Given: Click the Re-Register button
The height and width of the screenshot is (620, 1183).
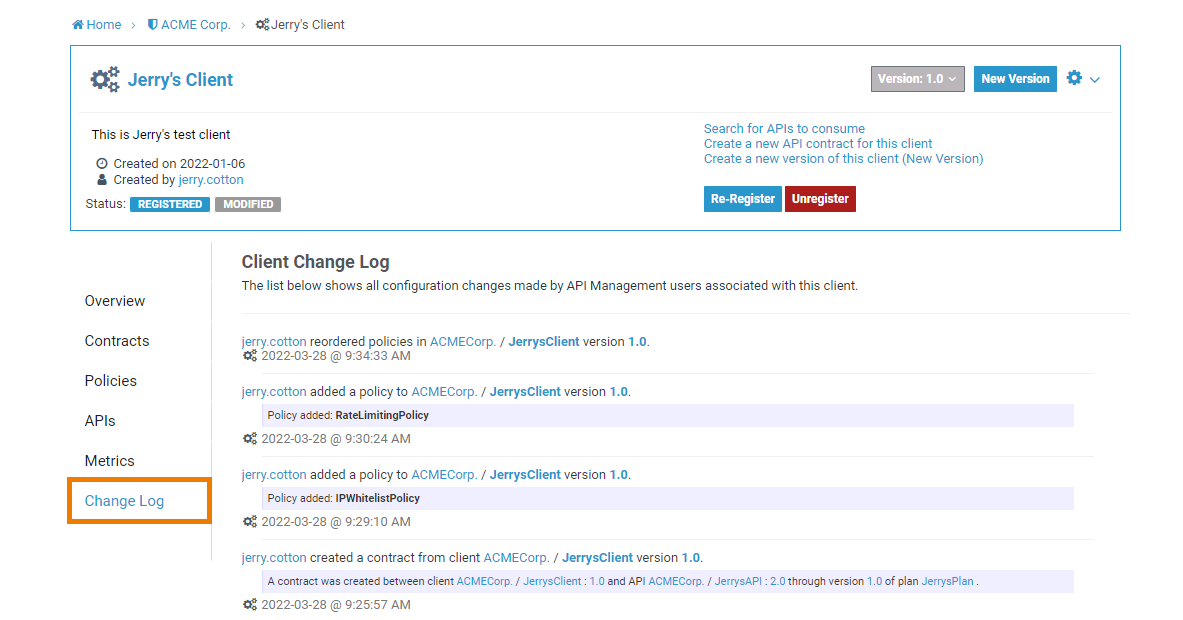Looking at the screenshot, I should (x=742, y=199).
